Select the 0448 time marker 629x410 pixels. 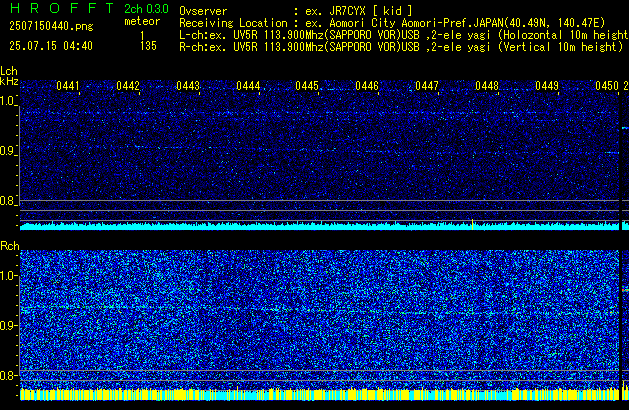click(487, 86)
